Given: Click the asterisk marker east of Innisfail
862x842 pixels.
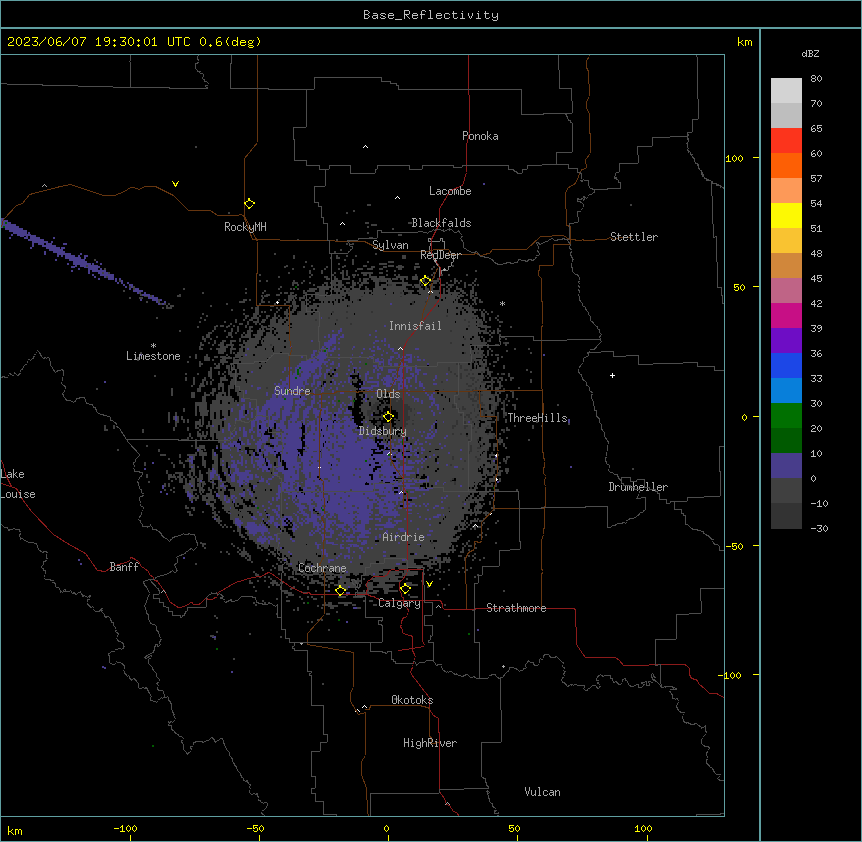Looking at the screenshot, I should [x=502, y=303].
